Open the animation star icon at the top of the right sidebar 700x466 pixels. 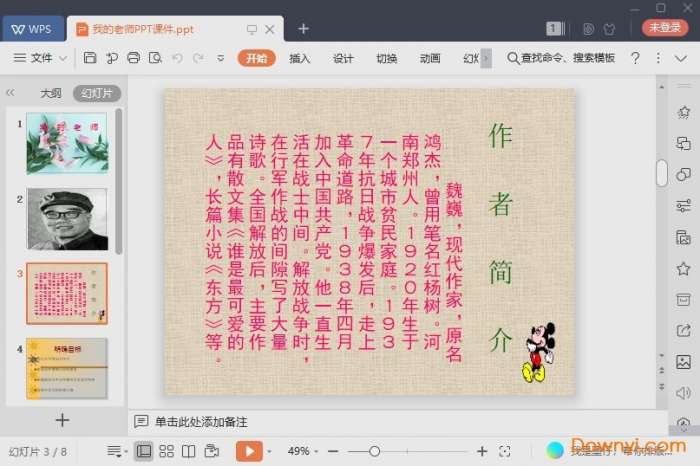coord(683,112)
